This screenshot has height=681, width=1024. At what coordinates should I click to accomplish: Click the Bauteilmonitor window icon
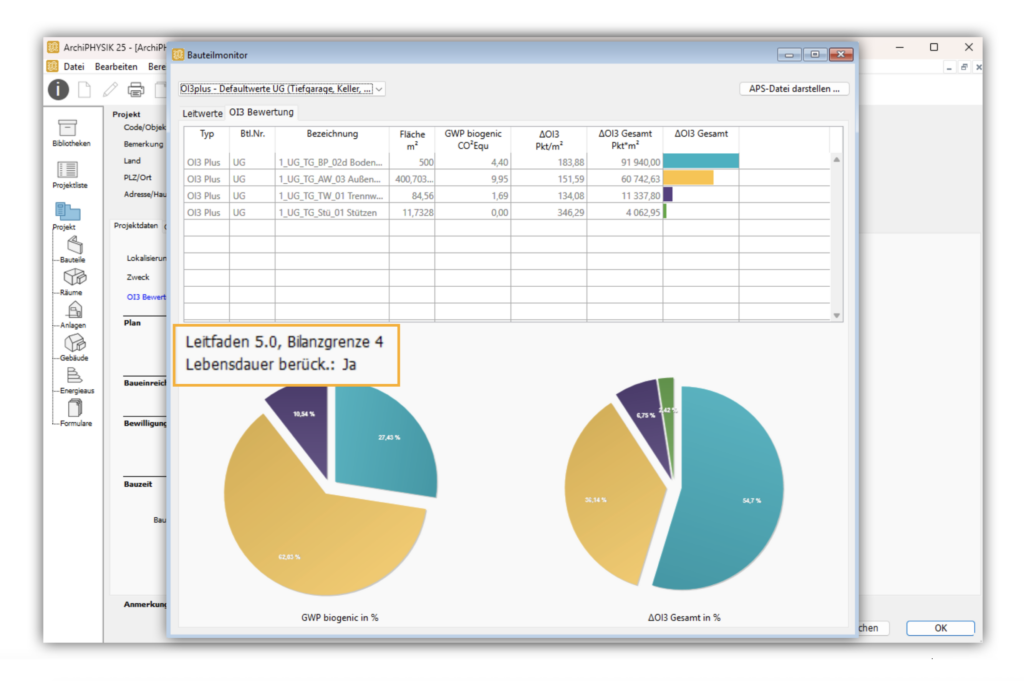[178, 55]
